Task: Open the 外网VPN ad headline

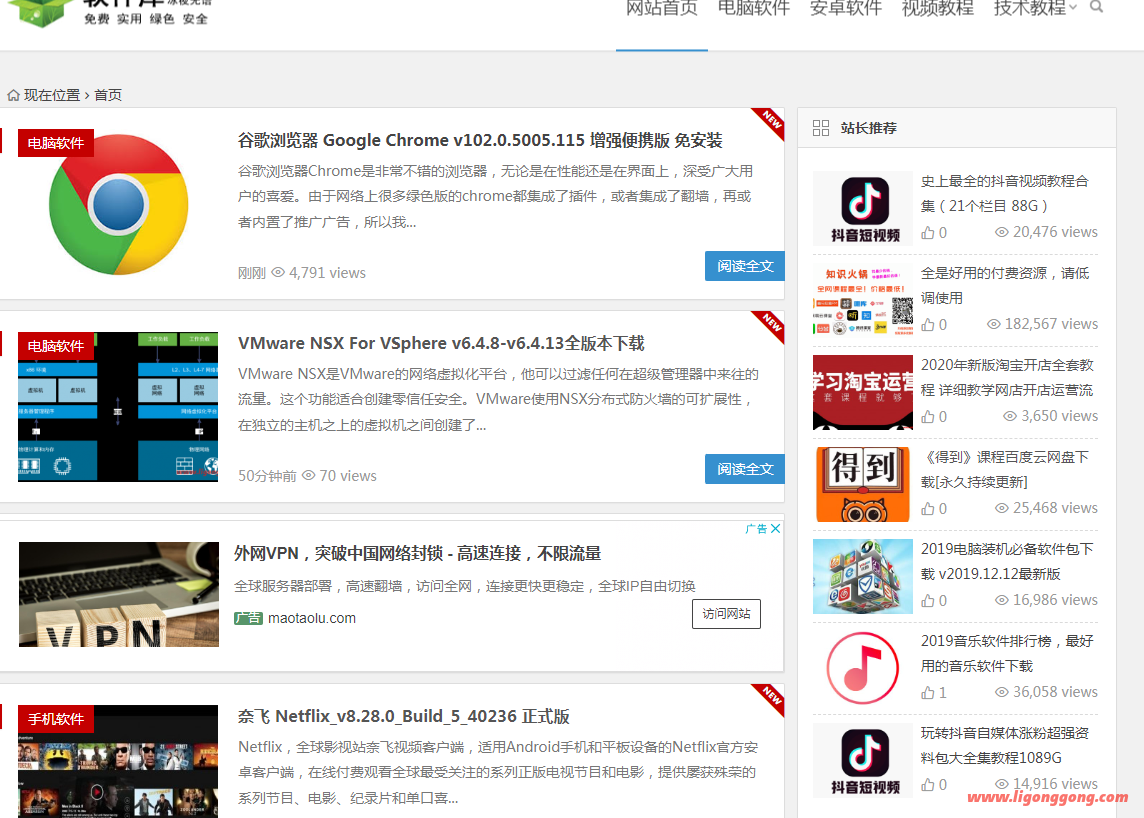Action: point(417,553)
